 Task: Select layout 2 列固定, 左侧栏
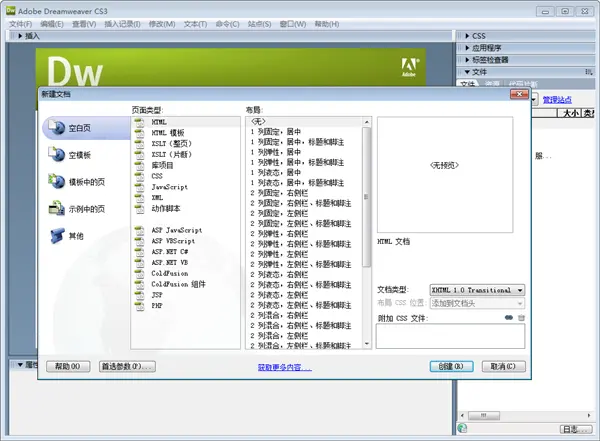tap(304, 213)
